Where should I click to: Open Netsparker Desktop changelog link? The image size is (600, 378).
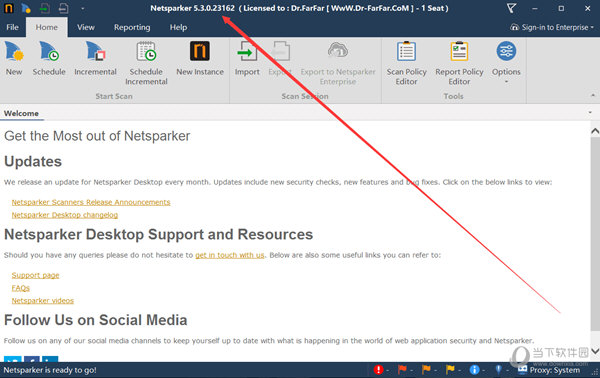point(65,215)
